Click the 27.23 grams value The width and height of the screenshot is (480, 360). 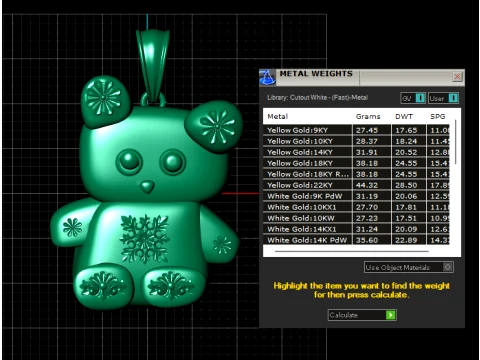[x=367, y=218]
